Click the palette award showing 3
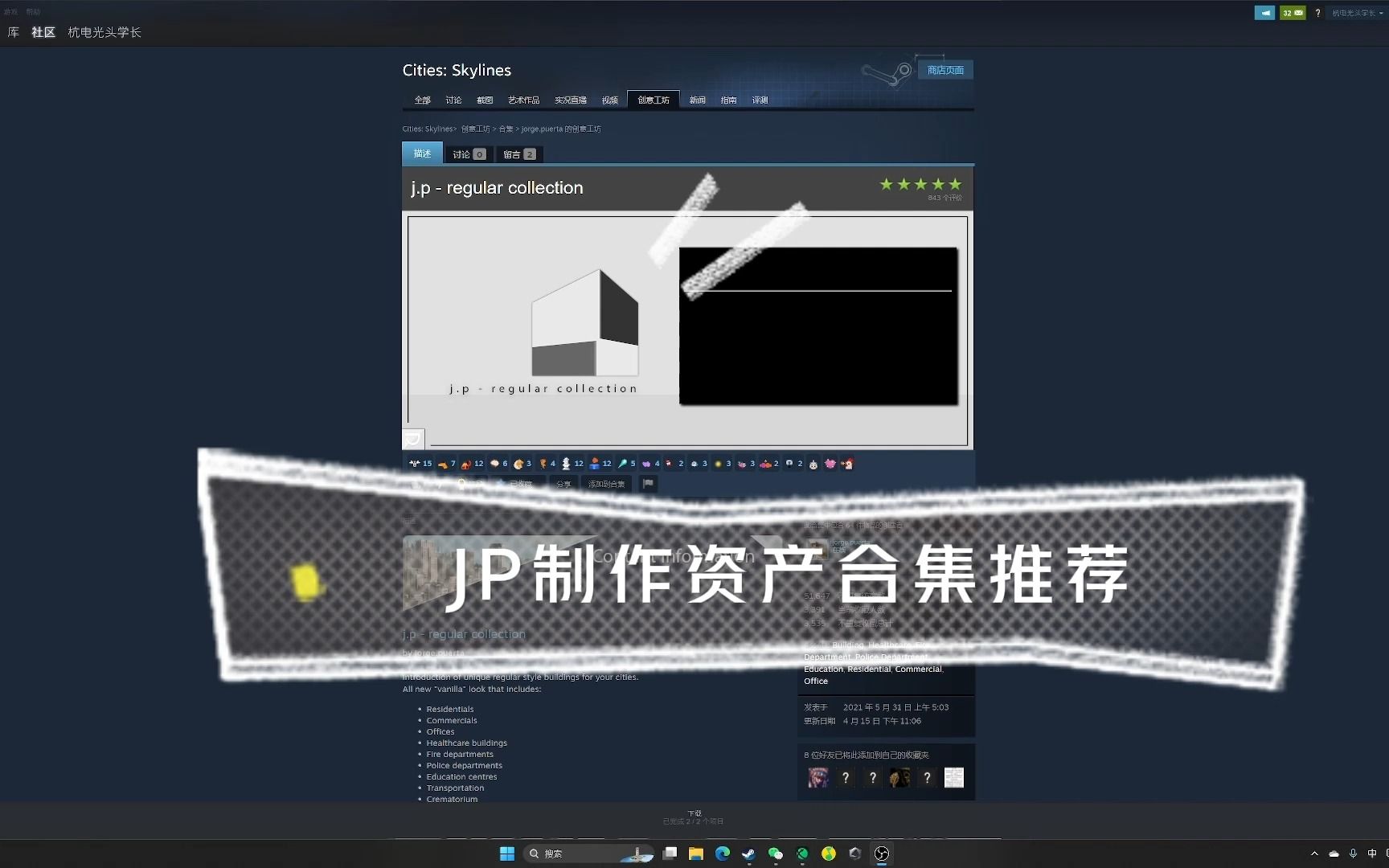 [522, 464]
